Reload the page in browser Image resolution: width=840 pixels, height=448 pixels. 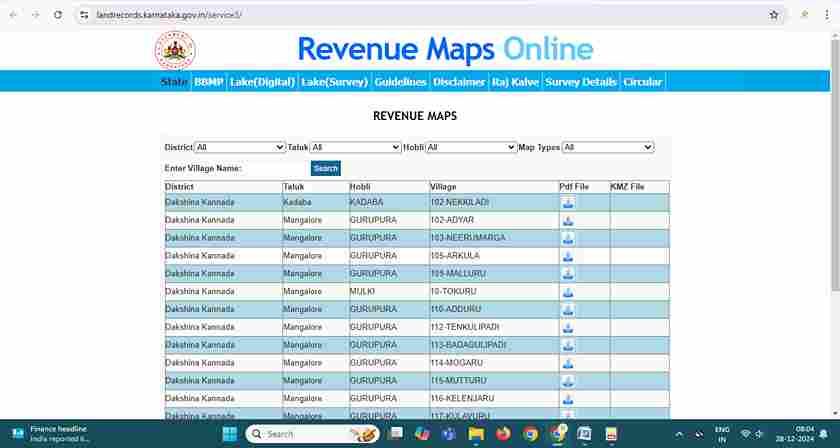click(57, 15)
